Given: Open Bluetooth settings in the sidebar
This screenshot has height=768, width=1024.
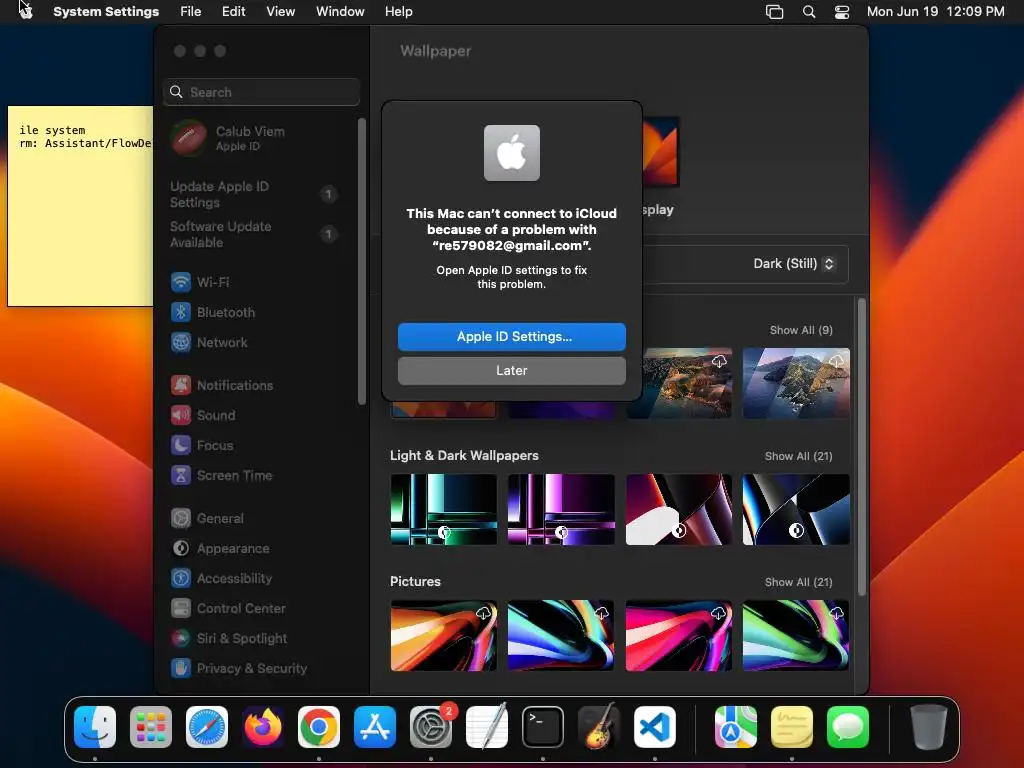Looking at the screenshot, I should (261, 312).
